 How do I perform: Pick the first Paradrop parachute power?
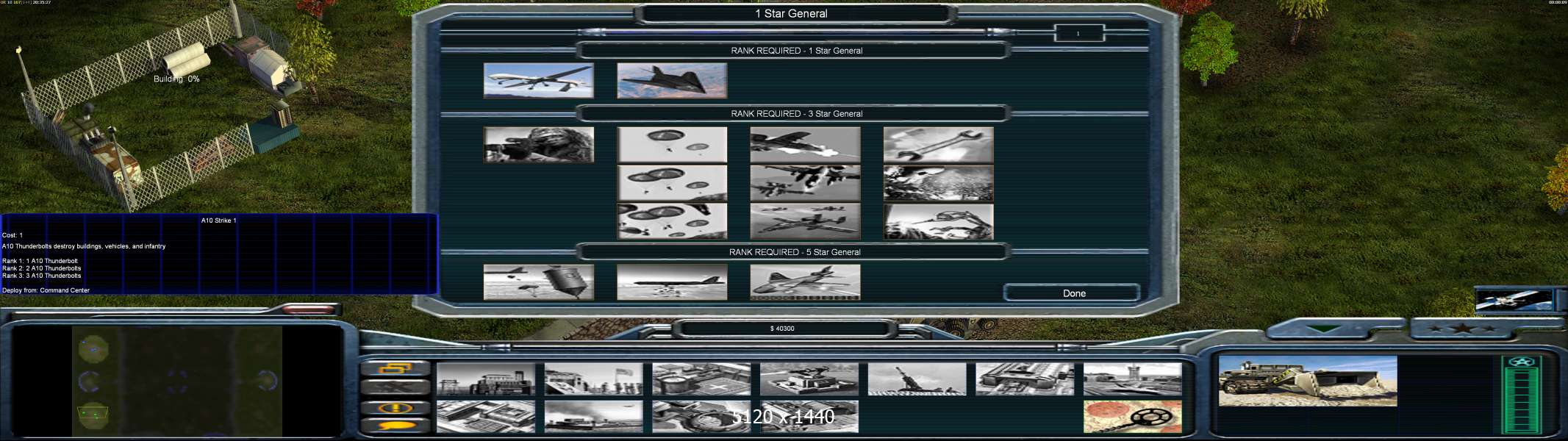coord(672,144)
